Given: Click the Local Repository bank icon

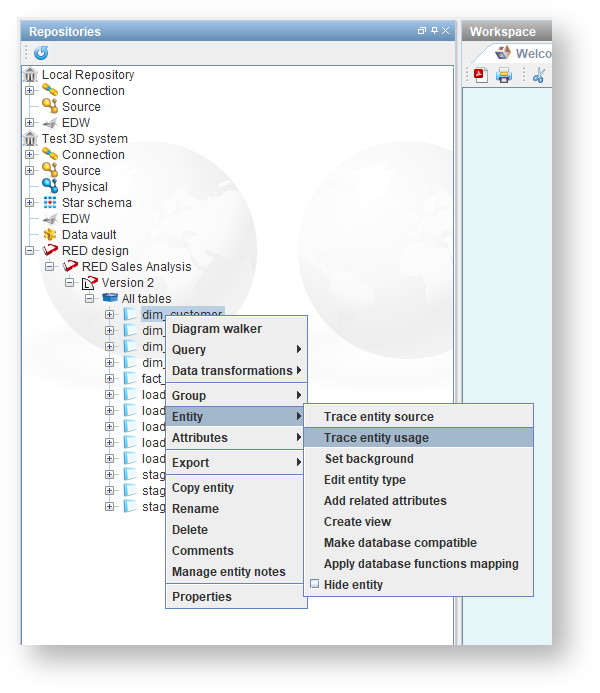Looking at the screenshot, I should point(30,75).
